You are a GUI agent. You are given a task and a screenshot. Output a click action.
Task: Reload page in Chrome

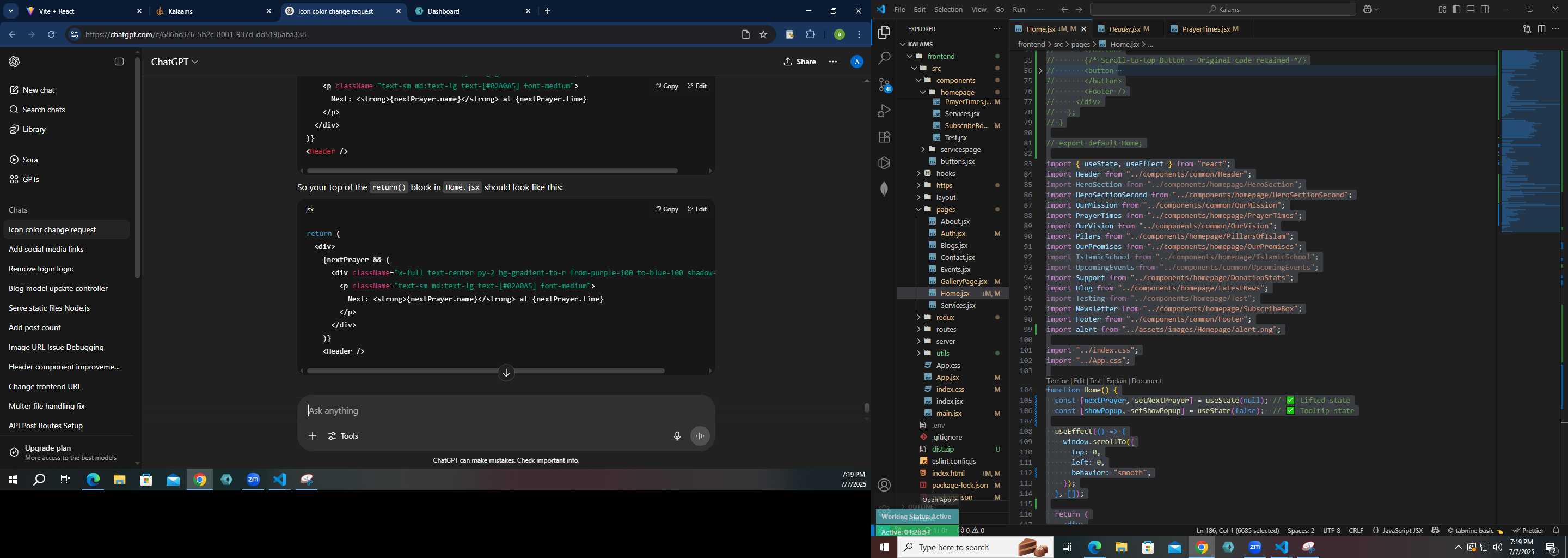point(52,35)
